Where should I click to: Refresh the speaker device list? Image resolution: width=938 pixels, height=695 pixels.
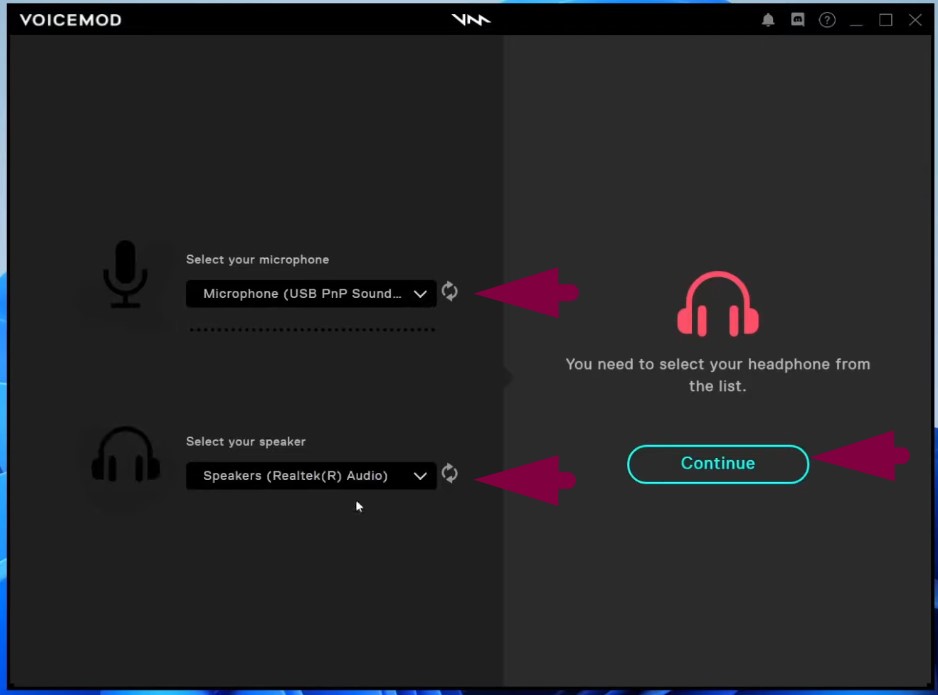tap(450, 473)
